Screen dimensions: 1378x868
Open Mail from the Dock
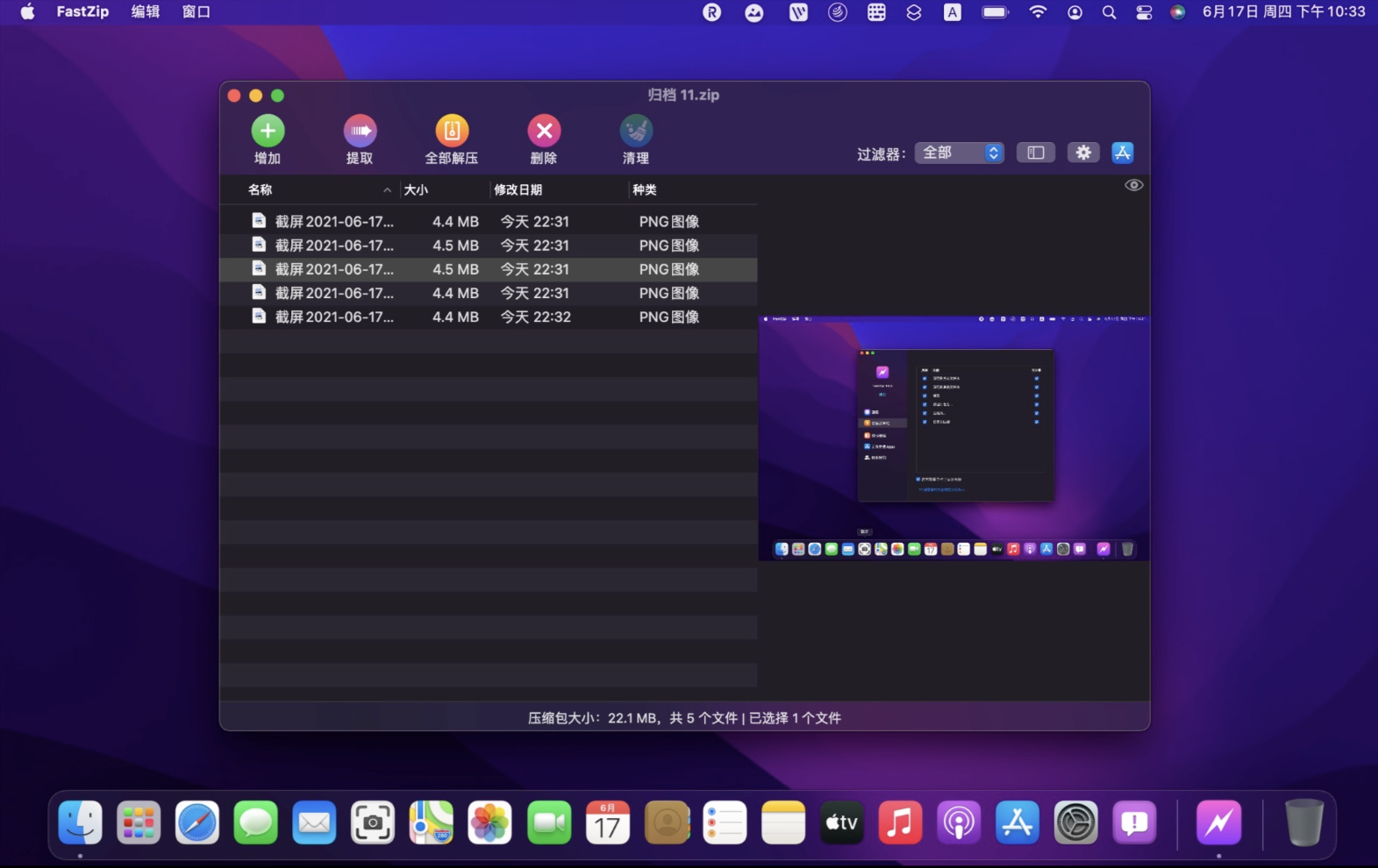(314, 822)
